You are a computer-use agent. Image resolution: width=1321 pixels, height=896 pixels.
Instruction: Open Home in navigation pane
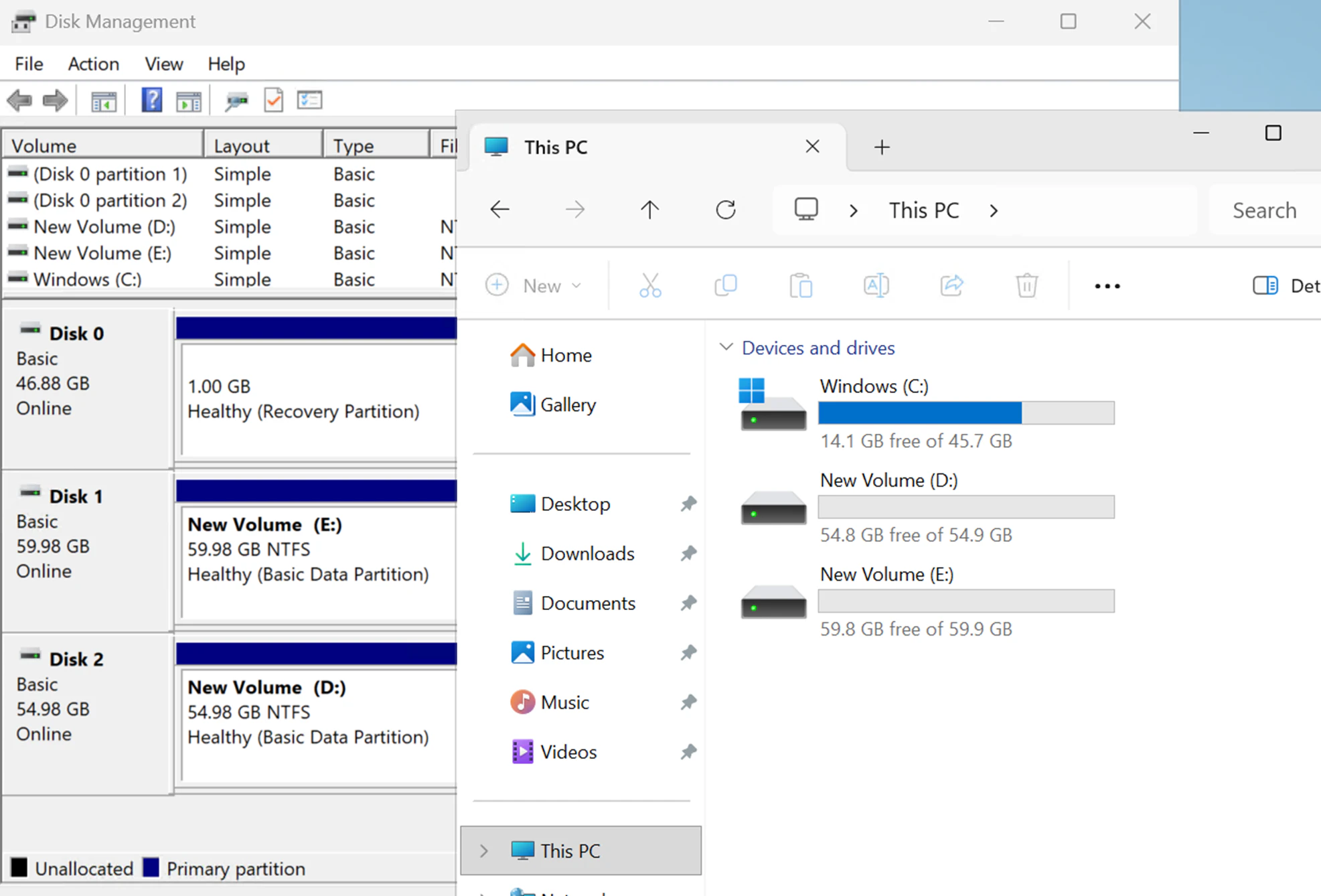(x=551, y=355)
